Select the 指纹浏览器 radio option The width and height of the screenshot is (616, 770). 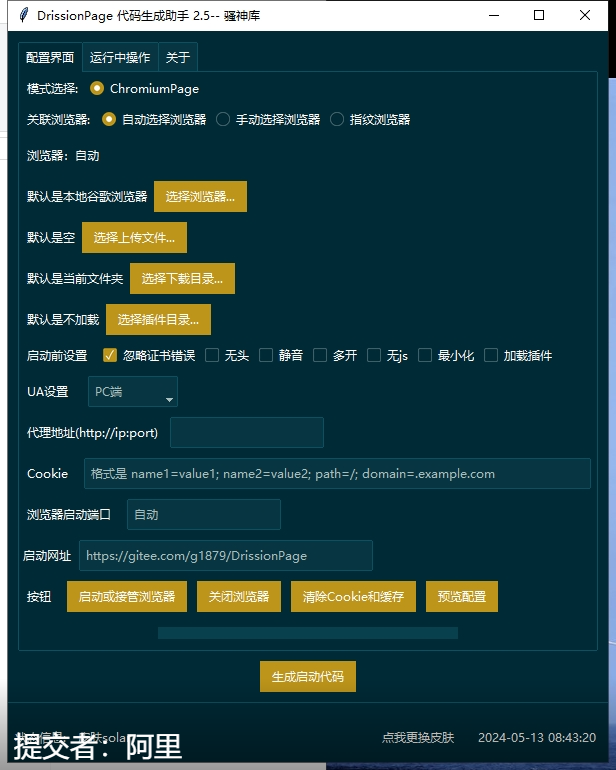tap(336, 119)
